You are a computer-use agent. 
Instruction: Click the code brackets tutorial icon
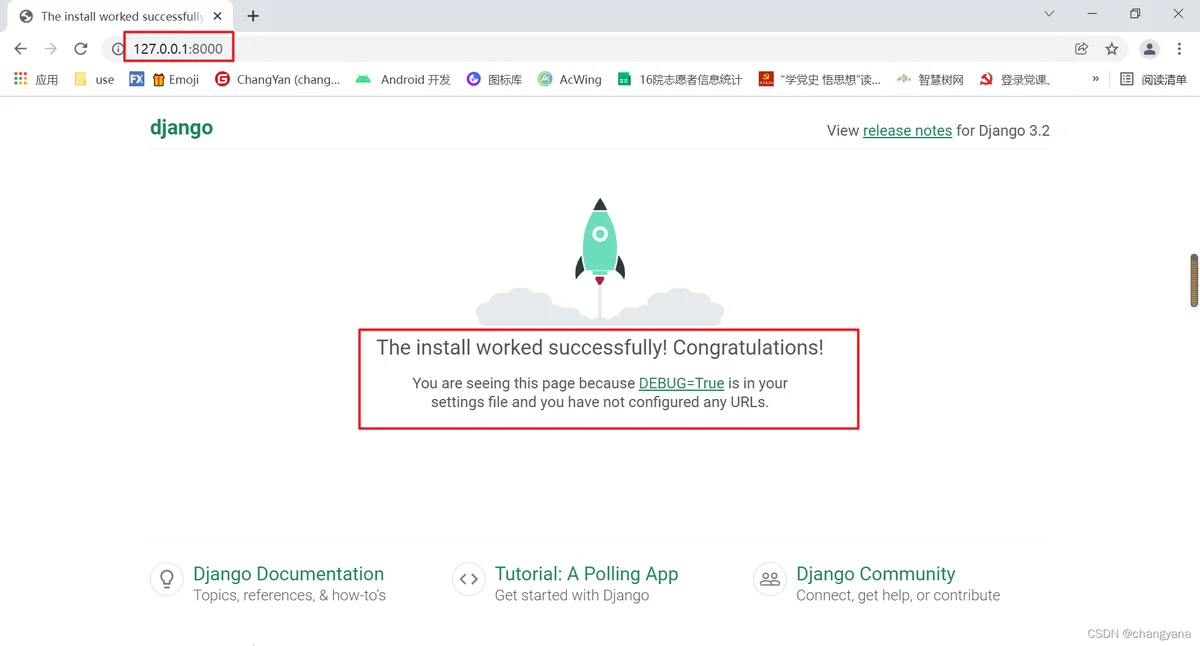[468, 579]
